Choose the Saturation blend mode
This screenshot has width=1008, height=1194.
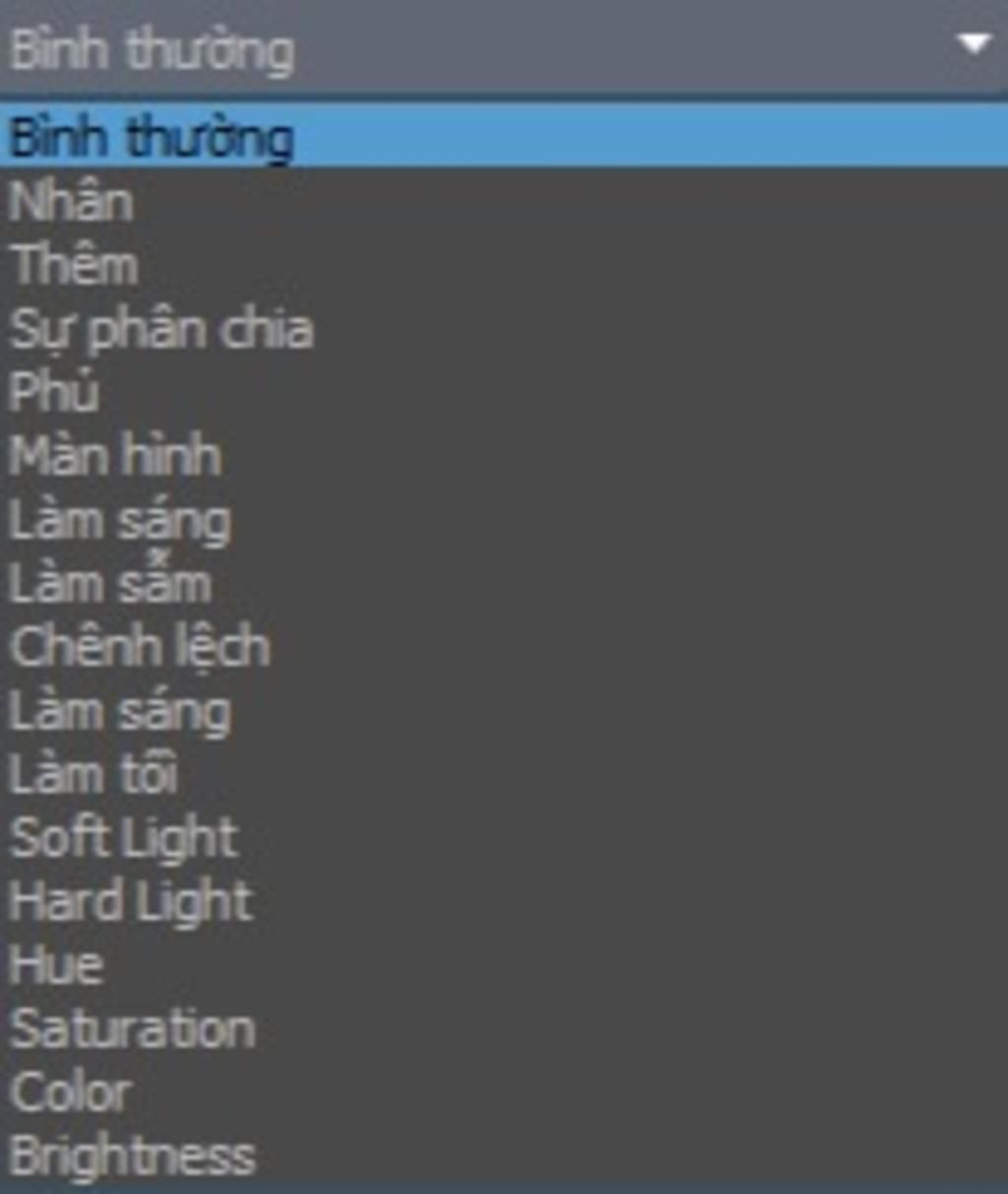point(133,1030)
